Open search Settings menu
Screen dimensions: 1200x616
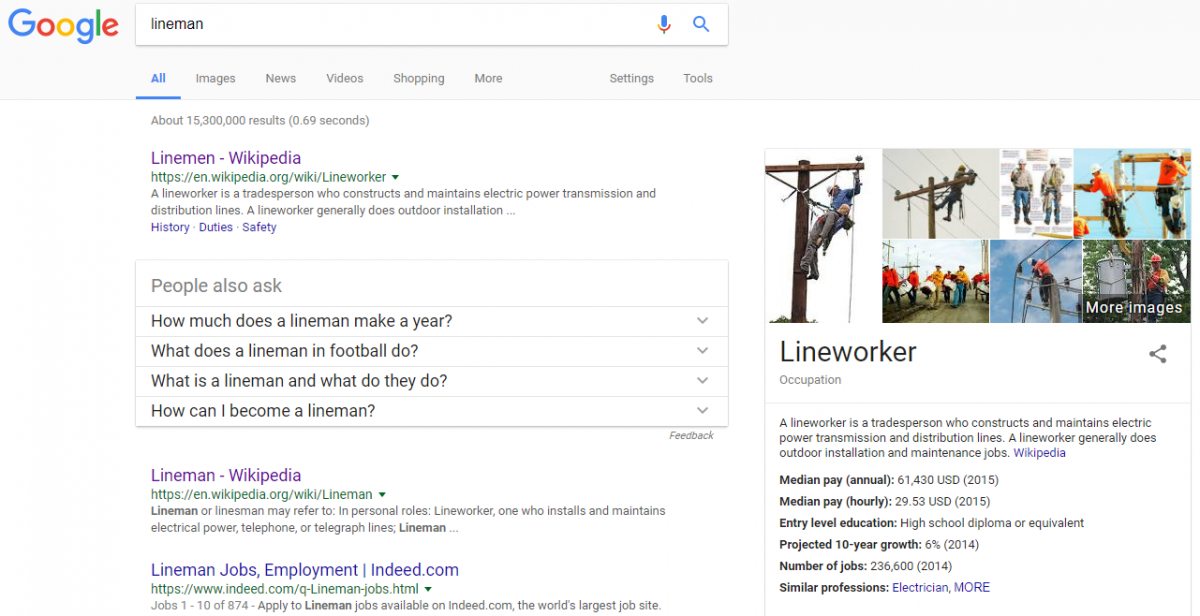point(631,78)
